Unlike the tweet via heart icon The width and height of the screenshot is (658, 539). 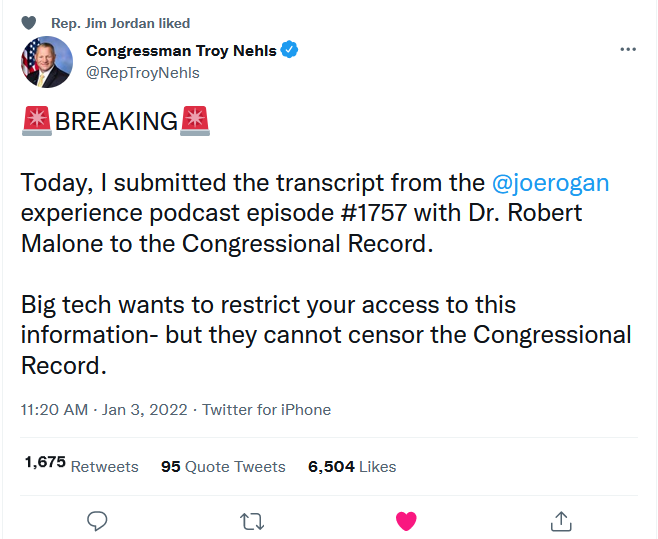pyautogui.click(x=406, y=520)
